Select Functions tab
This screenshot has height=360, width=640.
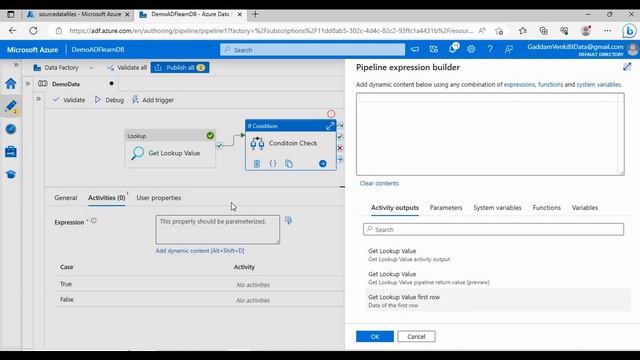tap(547, 208)
